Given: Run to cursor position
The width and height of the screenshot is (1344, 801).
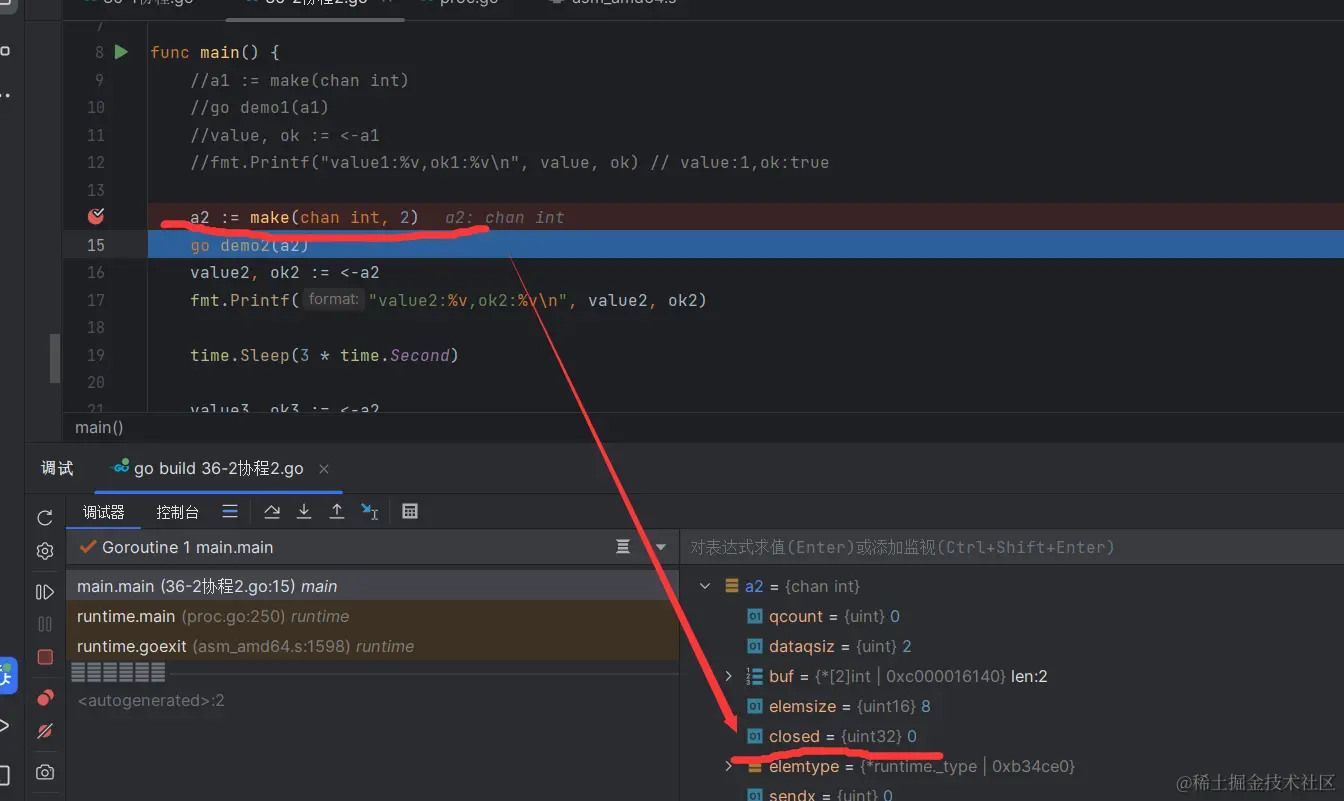Looking at the screenshot, I should click(x=370, y=511).
